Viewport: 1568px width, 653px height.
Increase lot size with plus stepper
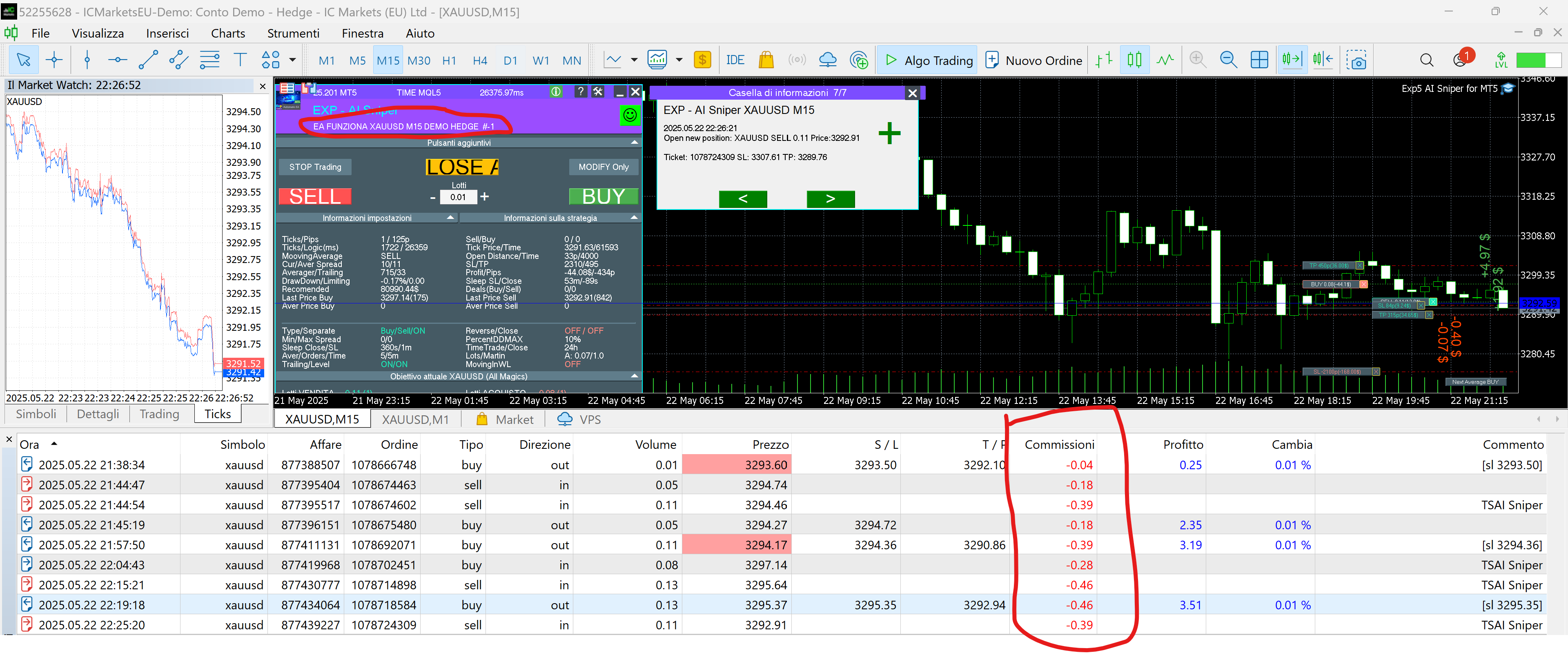point(485,196)
